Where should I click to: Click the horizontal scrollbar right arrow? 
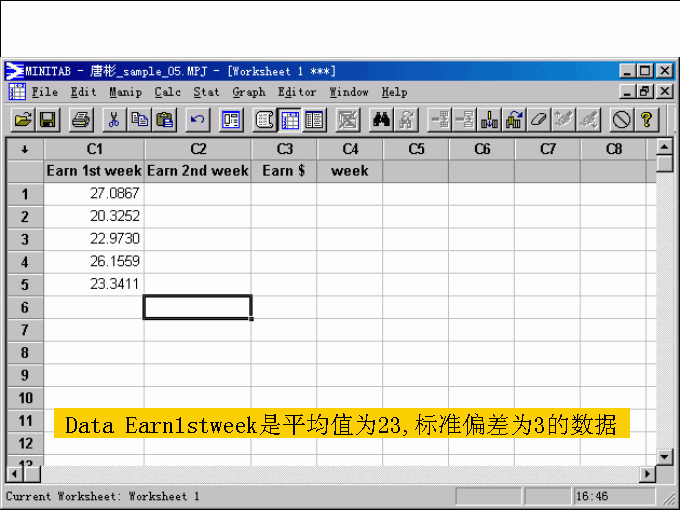click(647, 473)
